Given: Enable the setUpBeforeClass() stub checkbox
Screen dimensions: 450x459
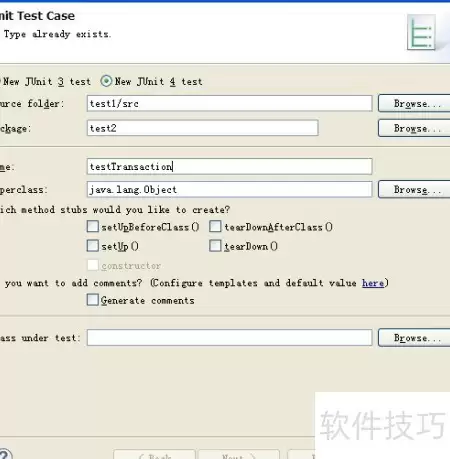Looking at the screenshot, I should click(x=93, y=226).
